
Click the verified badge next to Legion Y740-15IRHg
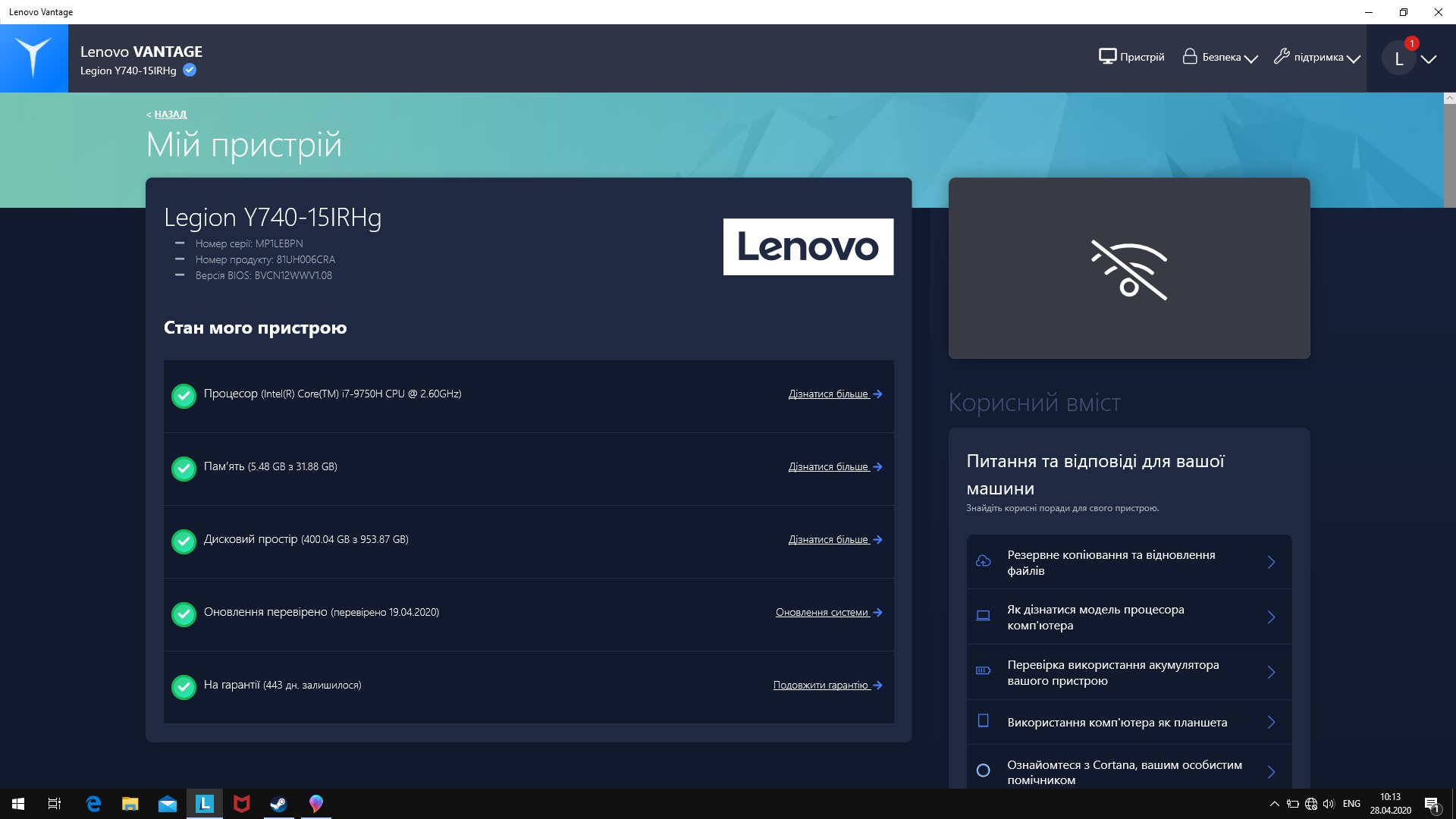[190, 71]
